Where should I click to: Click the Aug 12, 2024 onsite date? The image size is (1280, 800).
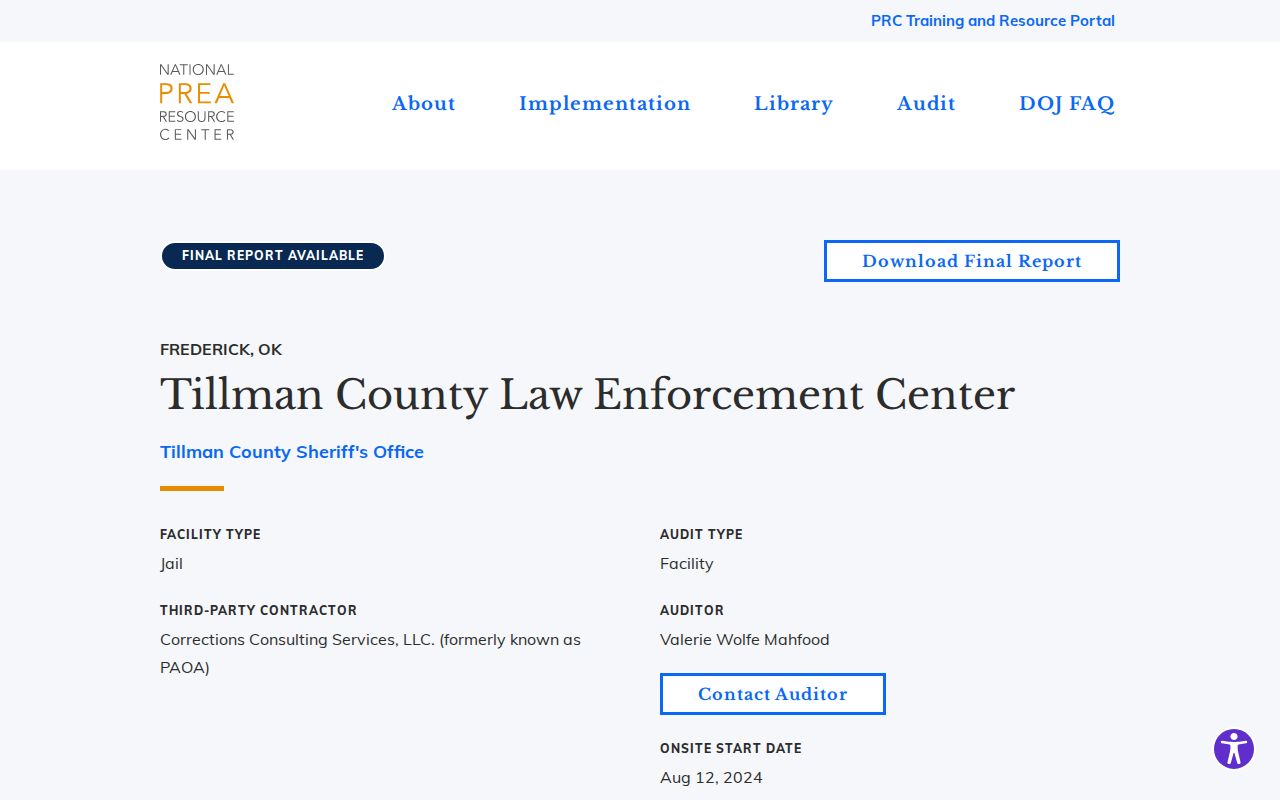click(711, 778)
